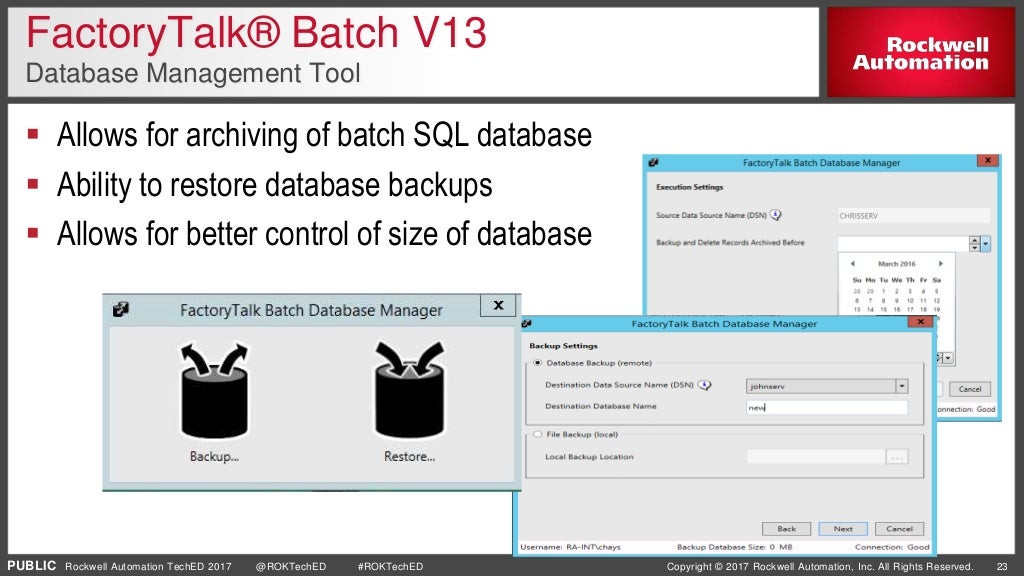1024x576 pixels.
Task: Select day 1 in the March calendar
Action: tap(883, 291)
